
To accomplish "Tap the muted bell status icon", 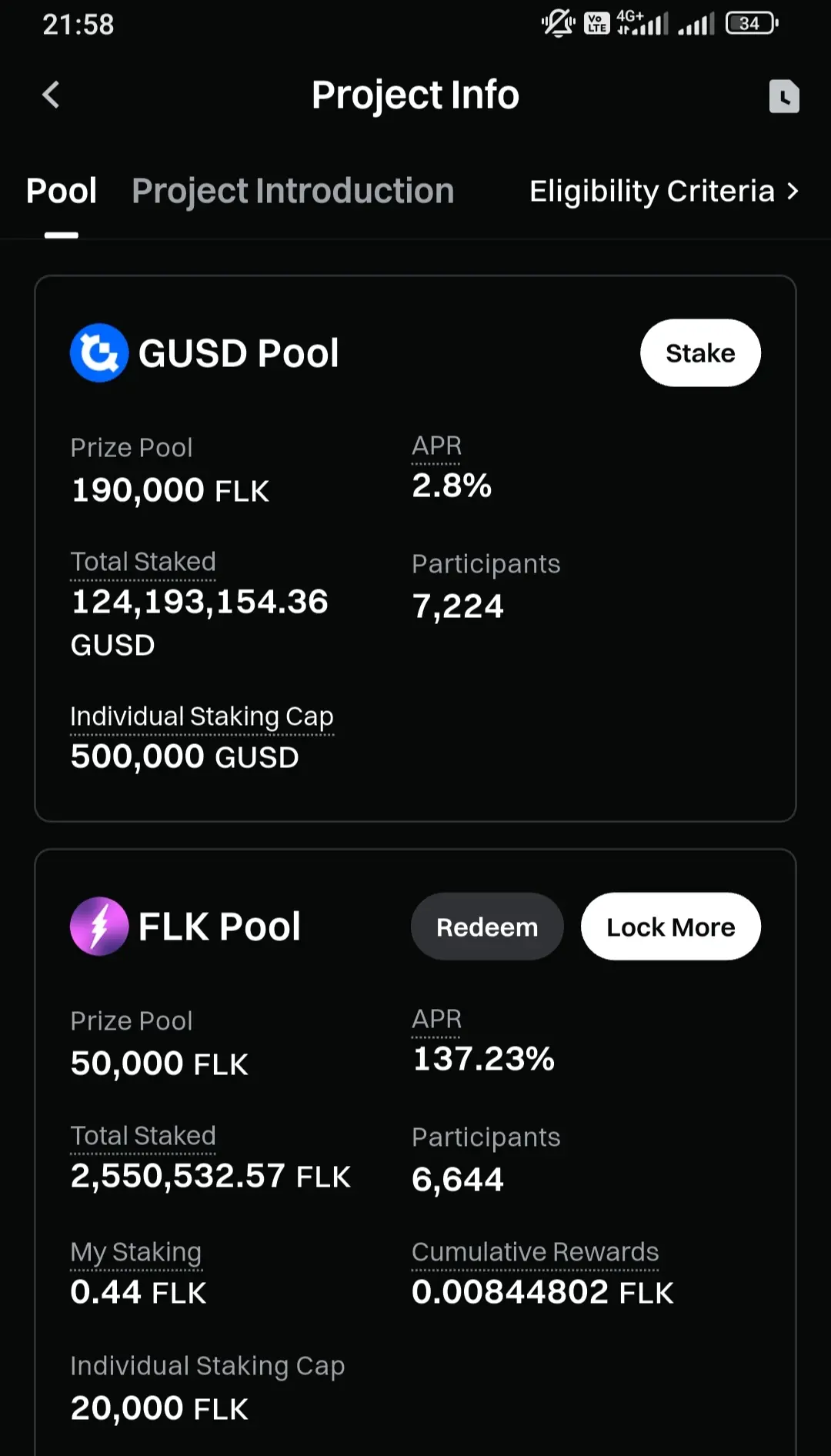I will click(558, 24).
